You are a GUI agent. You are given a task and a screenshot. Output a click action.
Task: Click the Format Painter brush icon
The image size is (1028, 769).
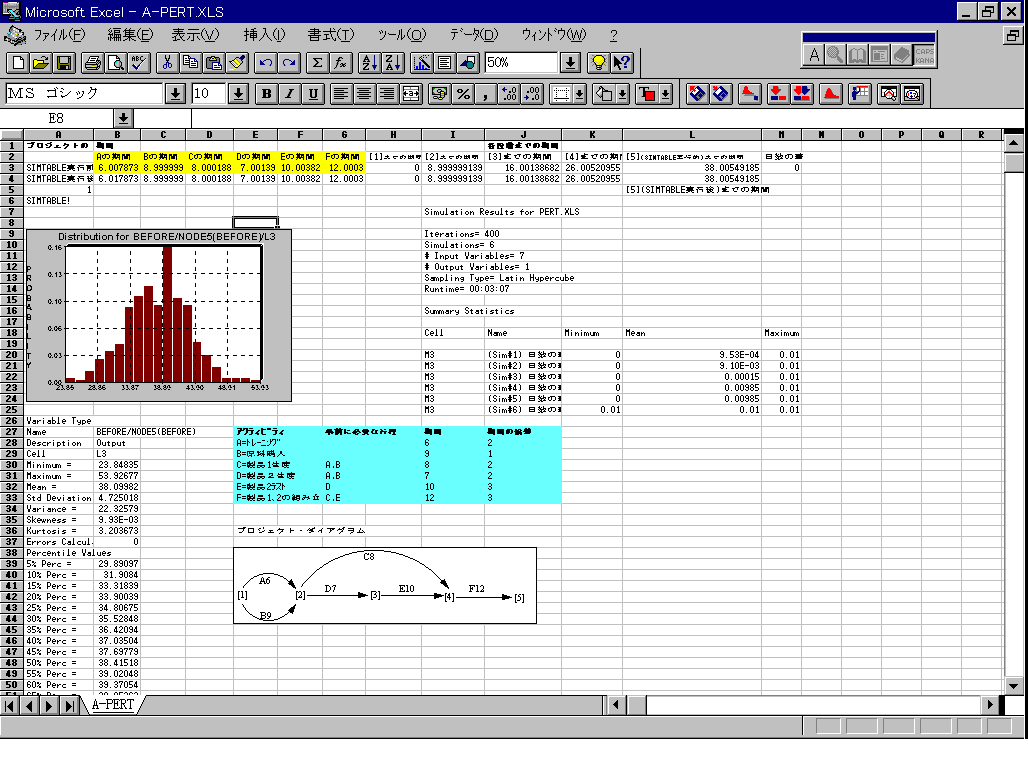pyautogui.click(x=237, y=63)
